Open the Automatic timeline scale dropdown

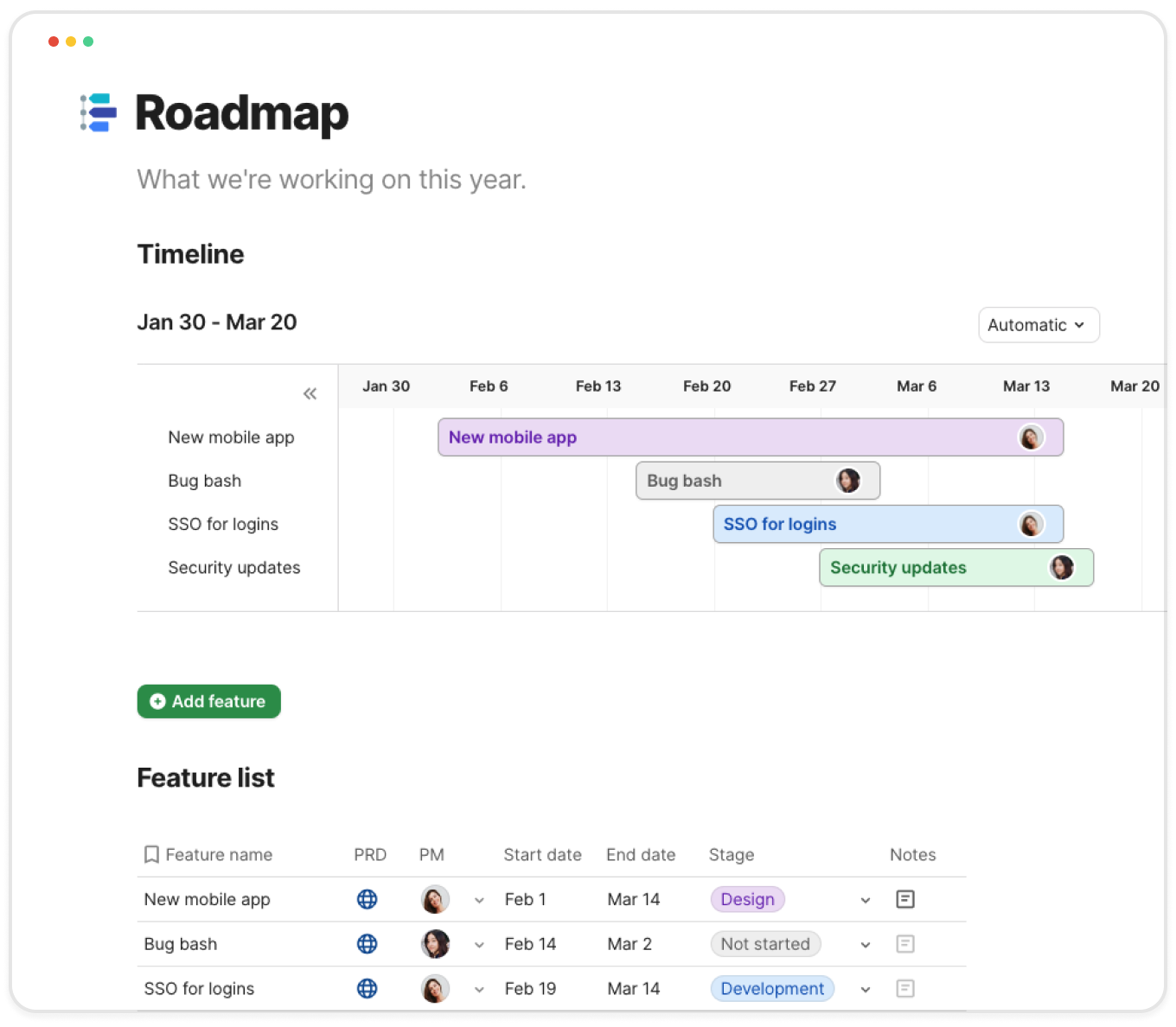click(1038, 325)
